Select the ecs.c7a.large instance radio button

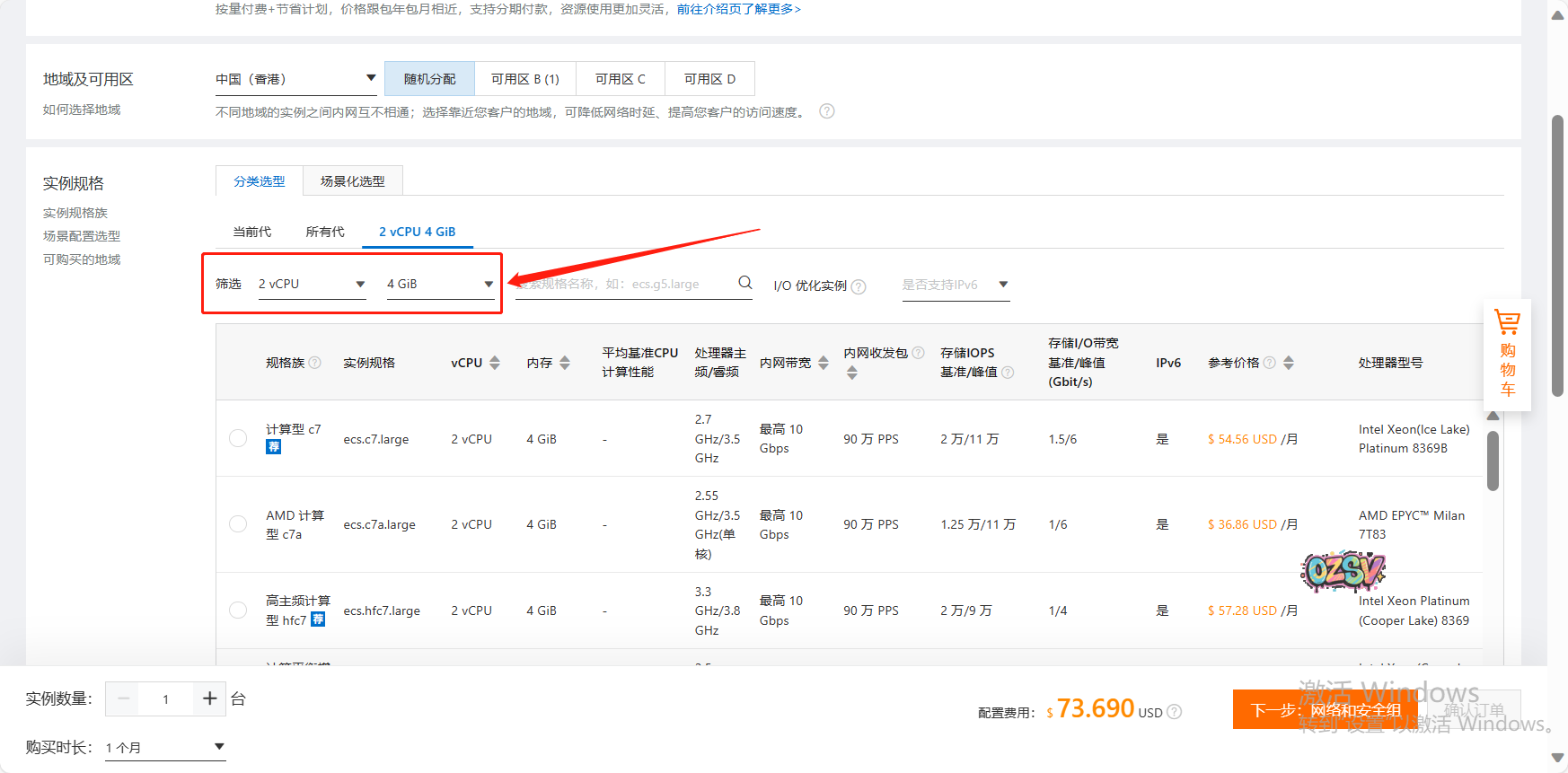coord(238,523)
